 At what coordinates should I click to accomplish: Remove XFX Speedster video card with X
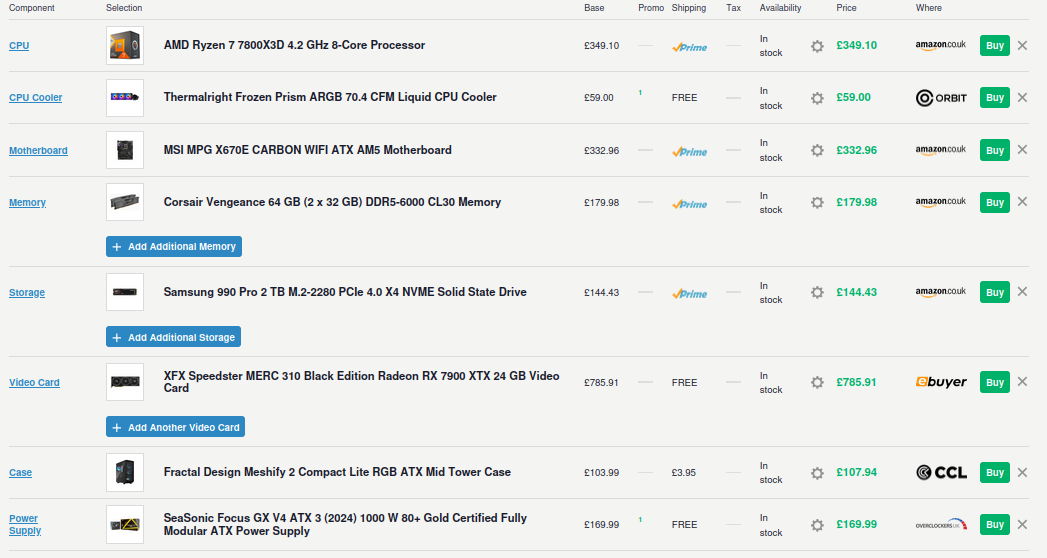click(x=1022, y=382)
